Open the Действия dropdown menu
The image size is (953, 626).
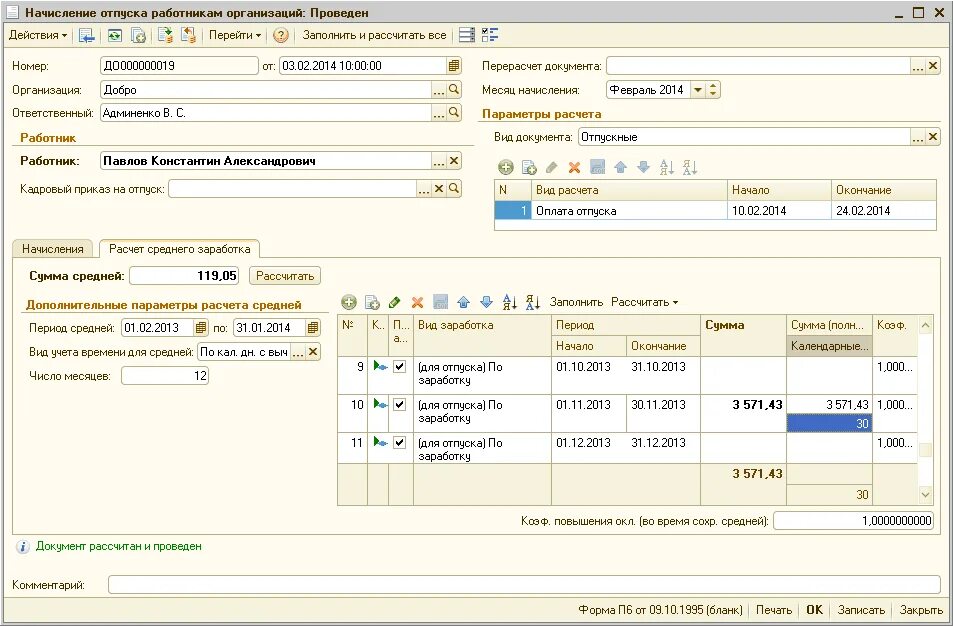coord(38,35)
